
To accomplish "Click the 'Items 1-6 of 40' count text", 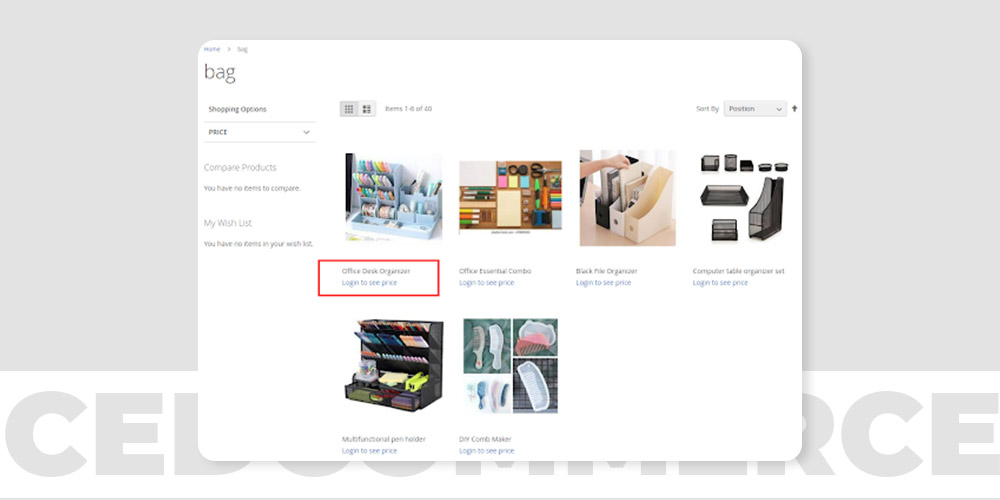I will 408,109.
